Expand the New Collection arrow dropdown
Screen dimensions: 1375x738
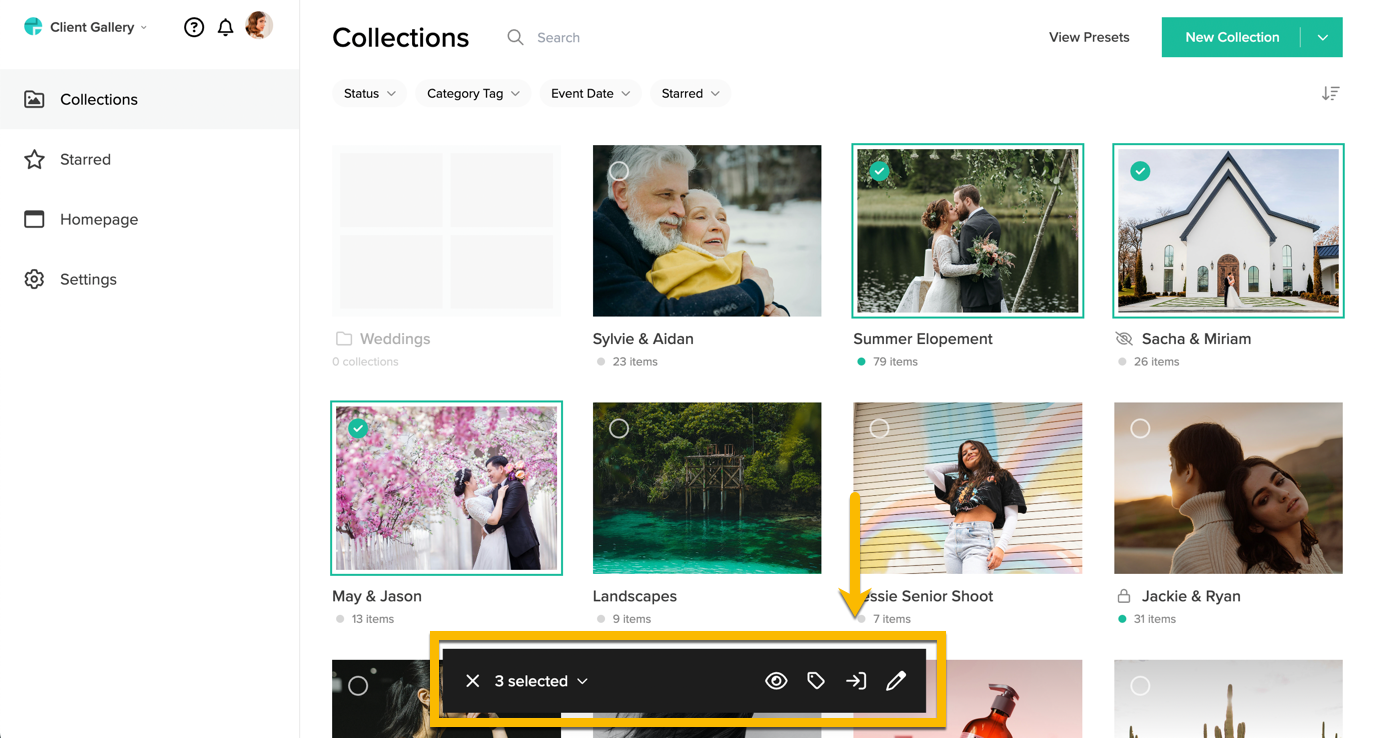(1322, 37)
